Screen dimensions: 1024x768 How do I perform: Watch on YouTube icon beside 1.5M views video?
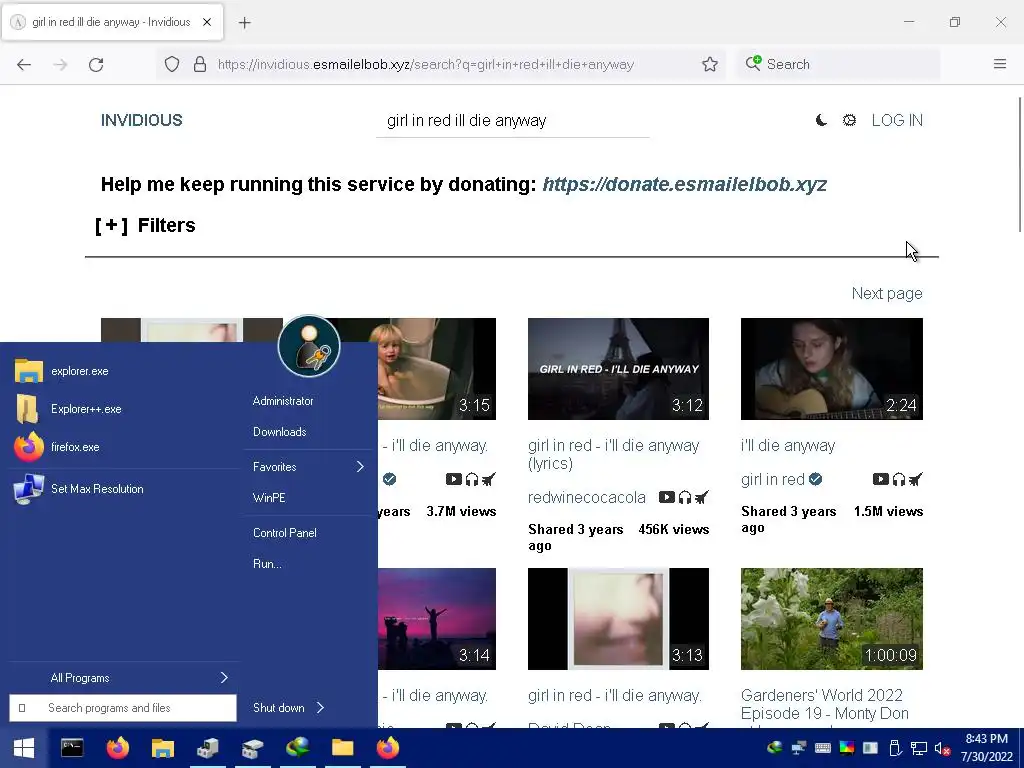point(880,479)
